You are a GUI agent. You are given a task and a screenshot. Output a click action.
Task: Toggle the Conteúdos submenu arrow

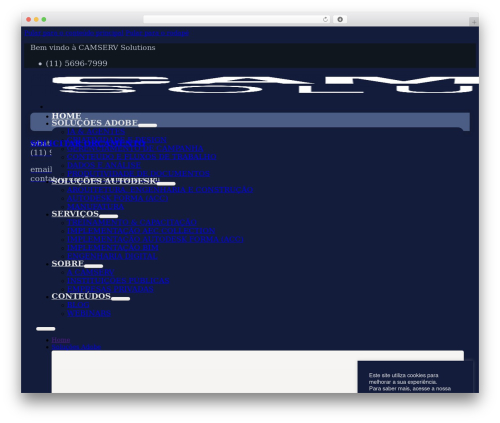coord(120,299)
